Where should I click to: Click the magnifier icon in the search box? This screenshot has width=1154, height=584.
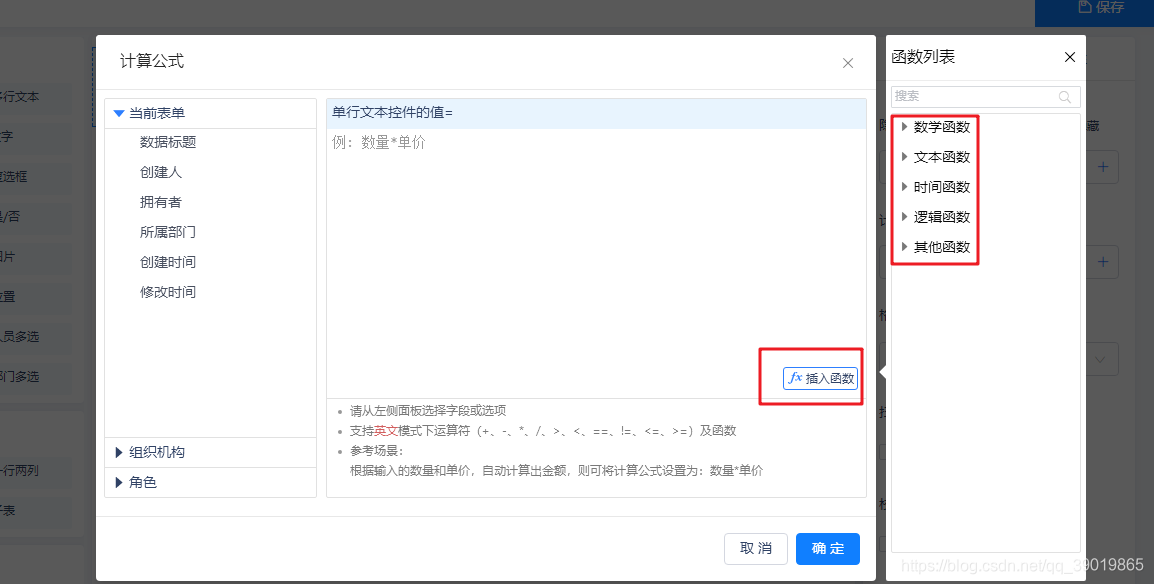(x=1065, y=96)
